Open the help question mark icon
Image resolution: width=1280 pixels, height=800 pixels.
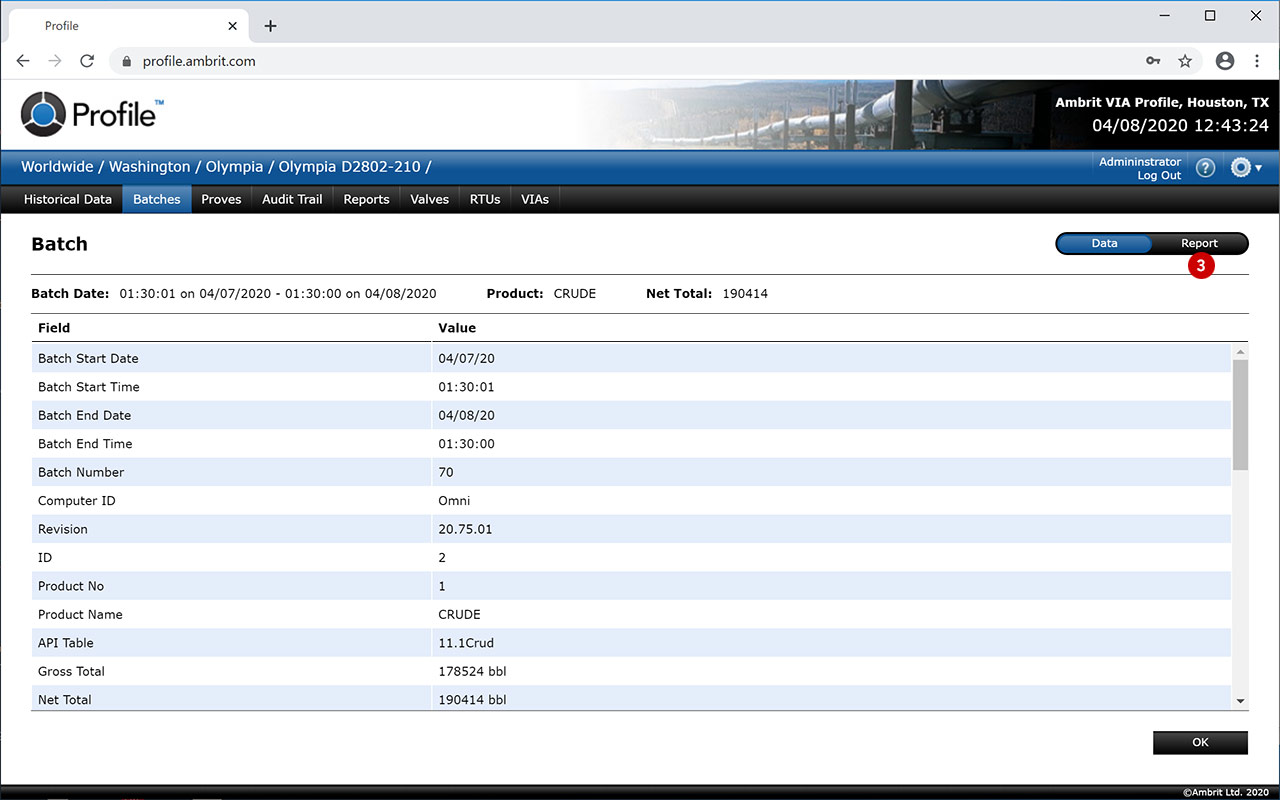[1205, 168]
